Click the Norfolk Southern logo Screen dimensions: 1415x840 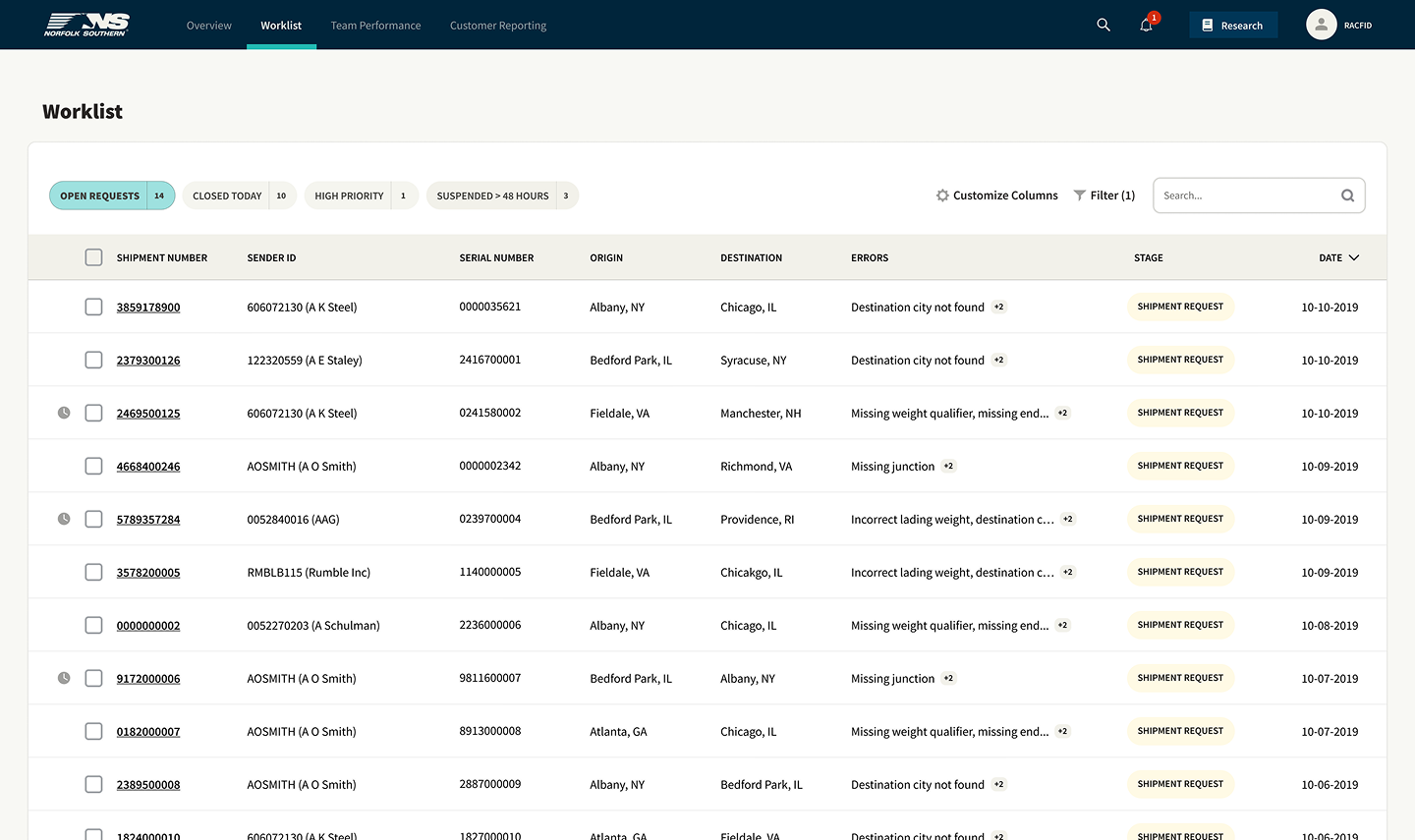[86, 25]
